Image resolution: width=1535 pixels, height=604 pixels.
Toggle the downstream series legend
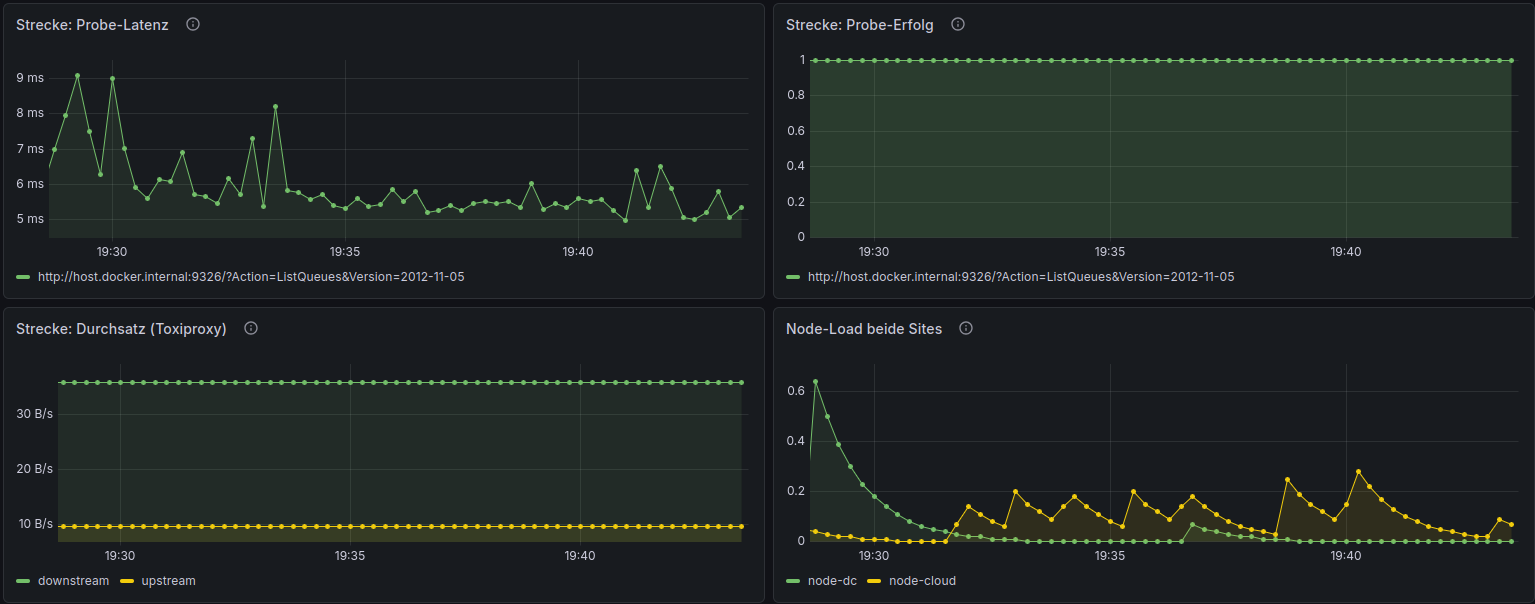(x=73, y=581)
